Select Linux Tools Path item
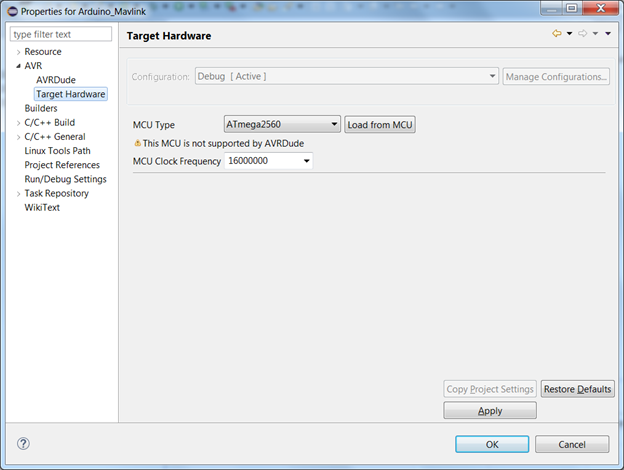 (58, 151)
